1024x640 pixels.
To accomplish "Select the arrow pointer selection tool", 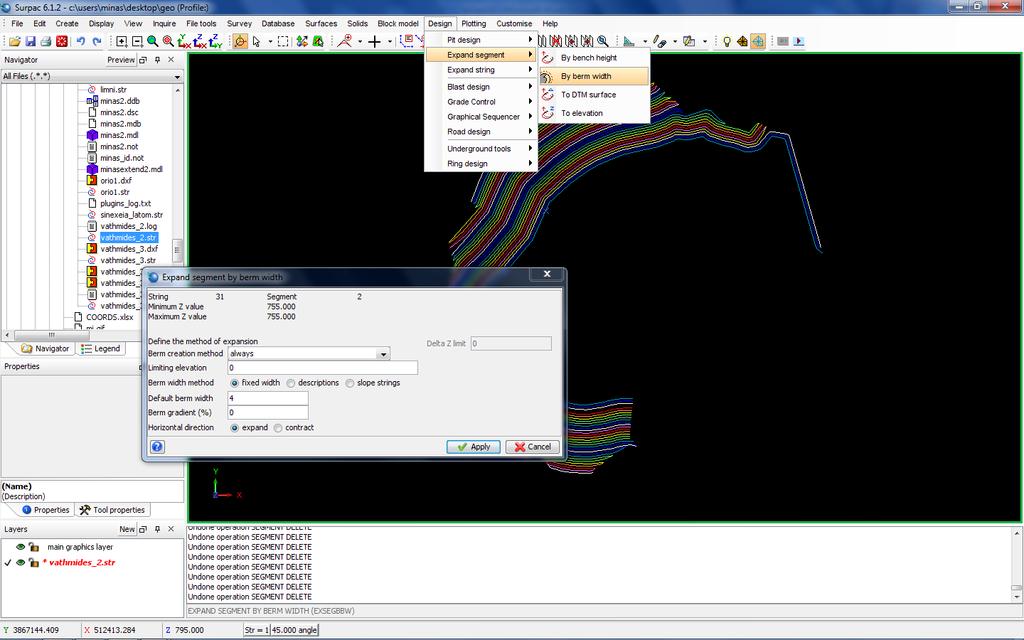I will pyautogui.click(x=257, y=41).
